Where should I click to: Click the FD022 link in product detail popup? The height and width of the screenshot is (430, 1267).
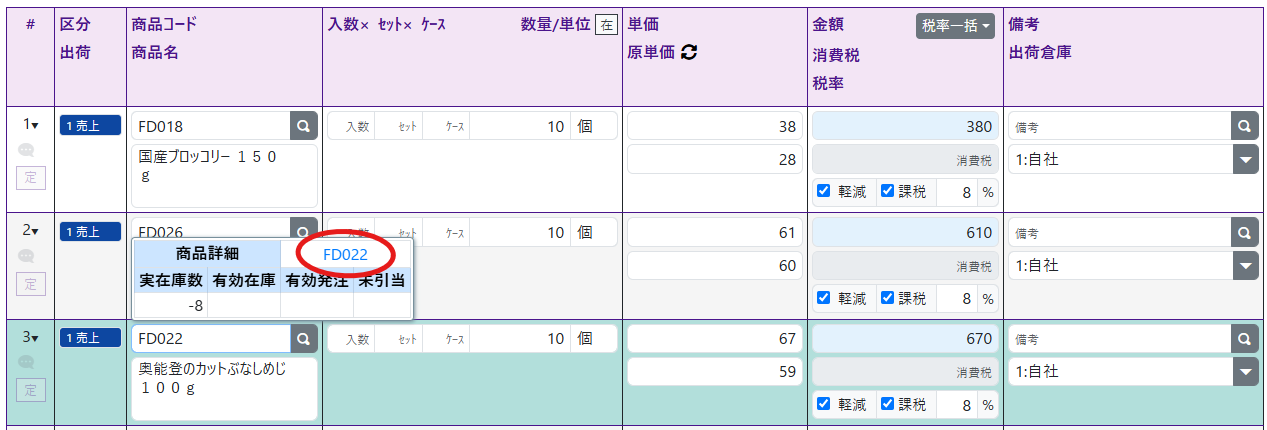(x=345, y=254)
